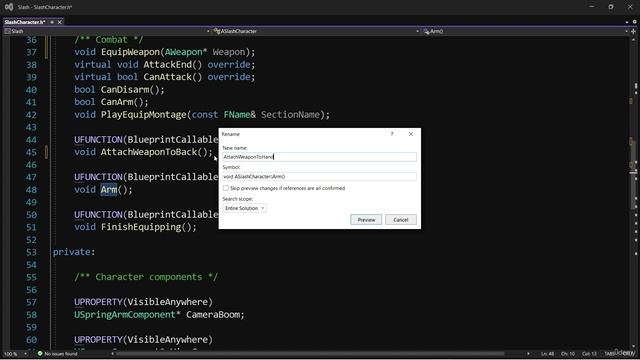
Task: Click the split editor icon beside the navigation bar
Action: 633,31
